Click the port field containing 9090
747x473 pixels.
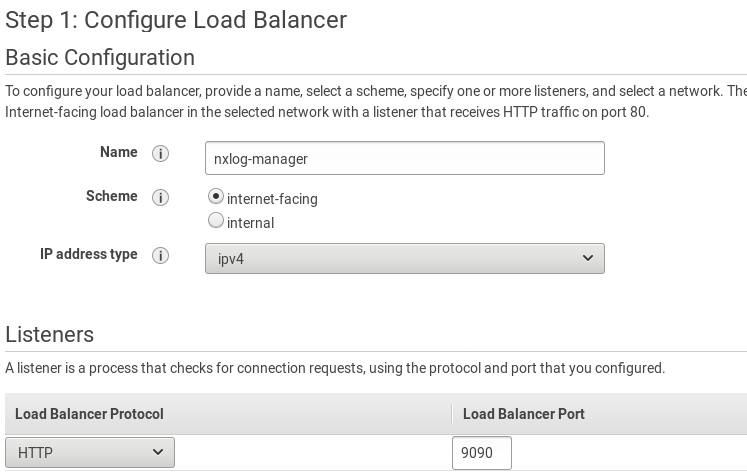coord(481,453)
